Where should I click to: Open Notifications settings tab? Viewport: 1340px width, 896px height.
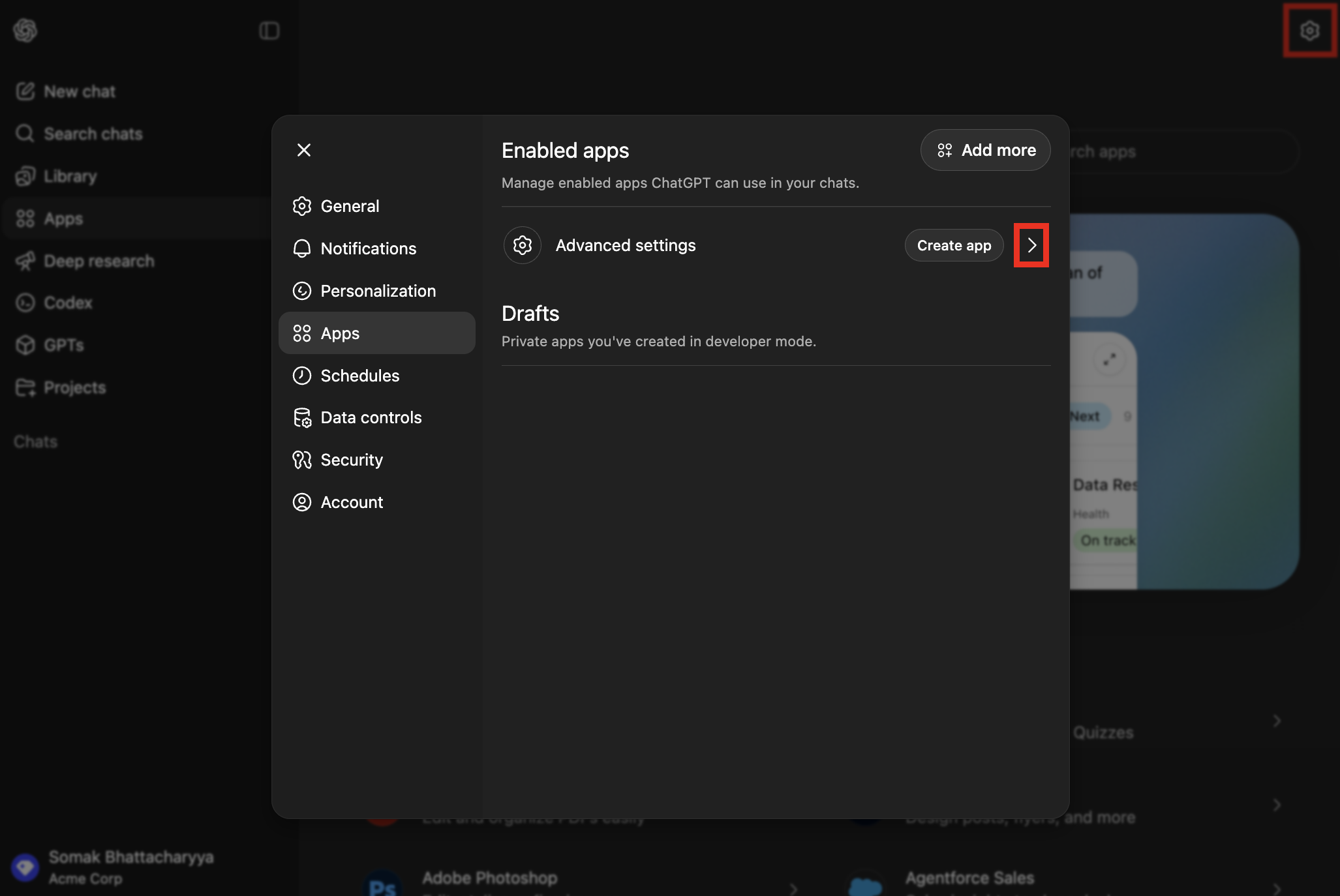point(368,248)
